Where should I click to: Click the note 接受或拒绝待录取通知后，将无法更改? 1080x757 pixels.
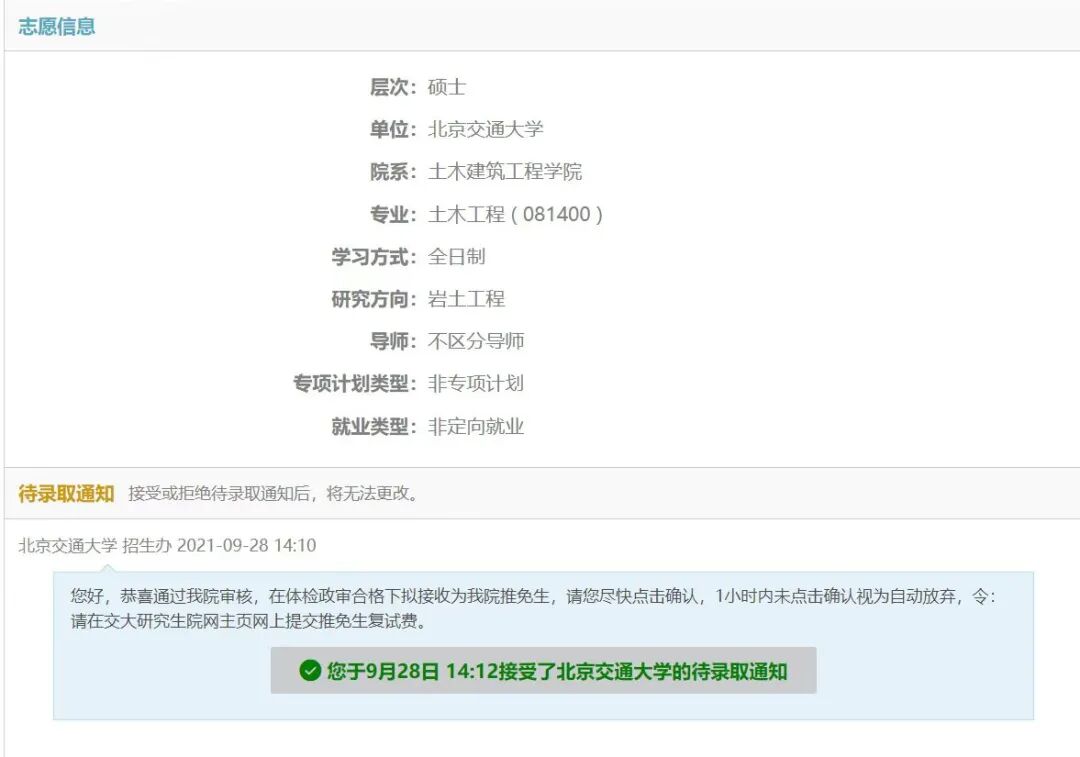tap(273, 493)
